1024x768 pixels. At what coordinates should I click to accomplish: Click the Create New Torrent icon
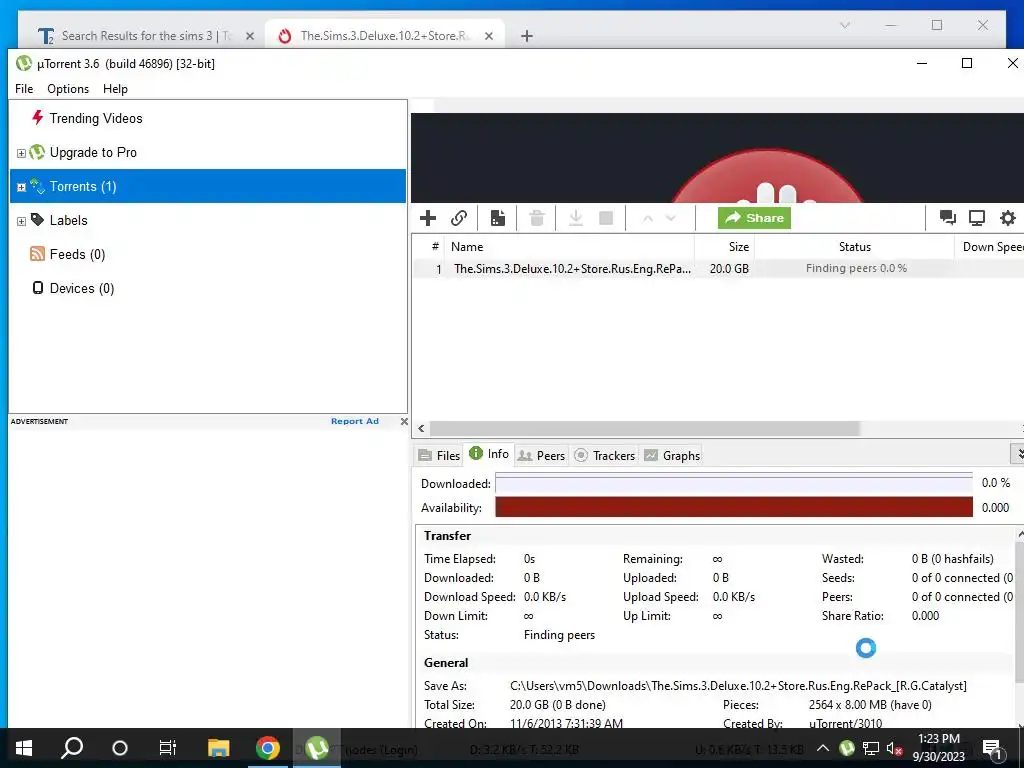[x=498, y=218]
